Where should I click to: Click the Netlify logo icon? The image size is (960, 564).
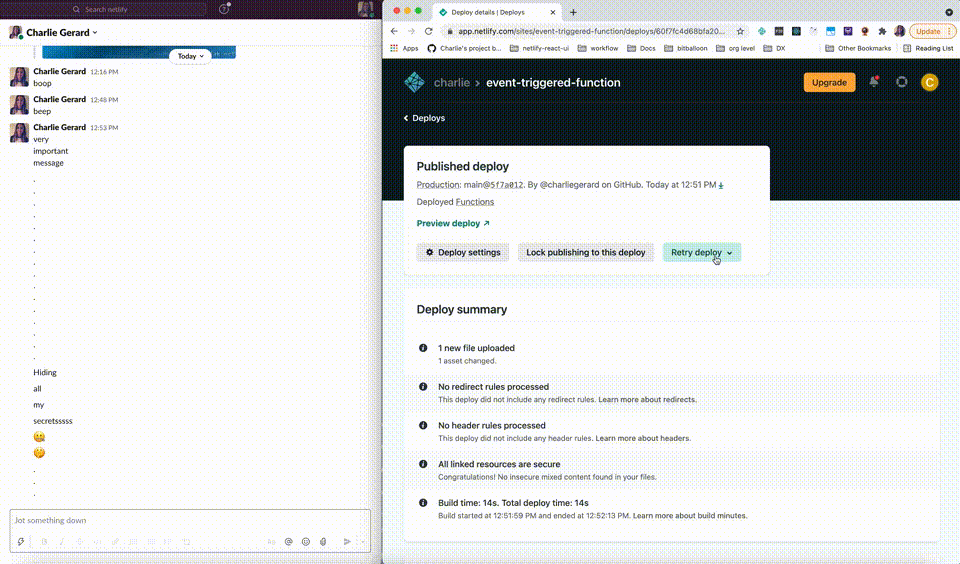click(x=414, y=82)
